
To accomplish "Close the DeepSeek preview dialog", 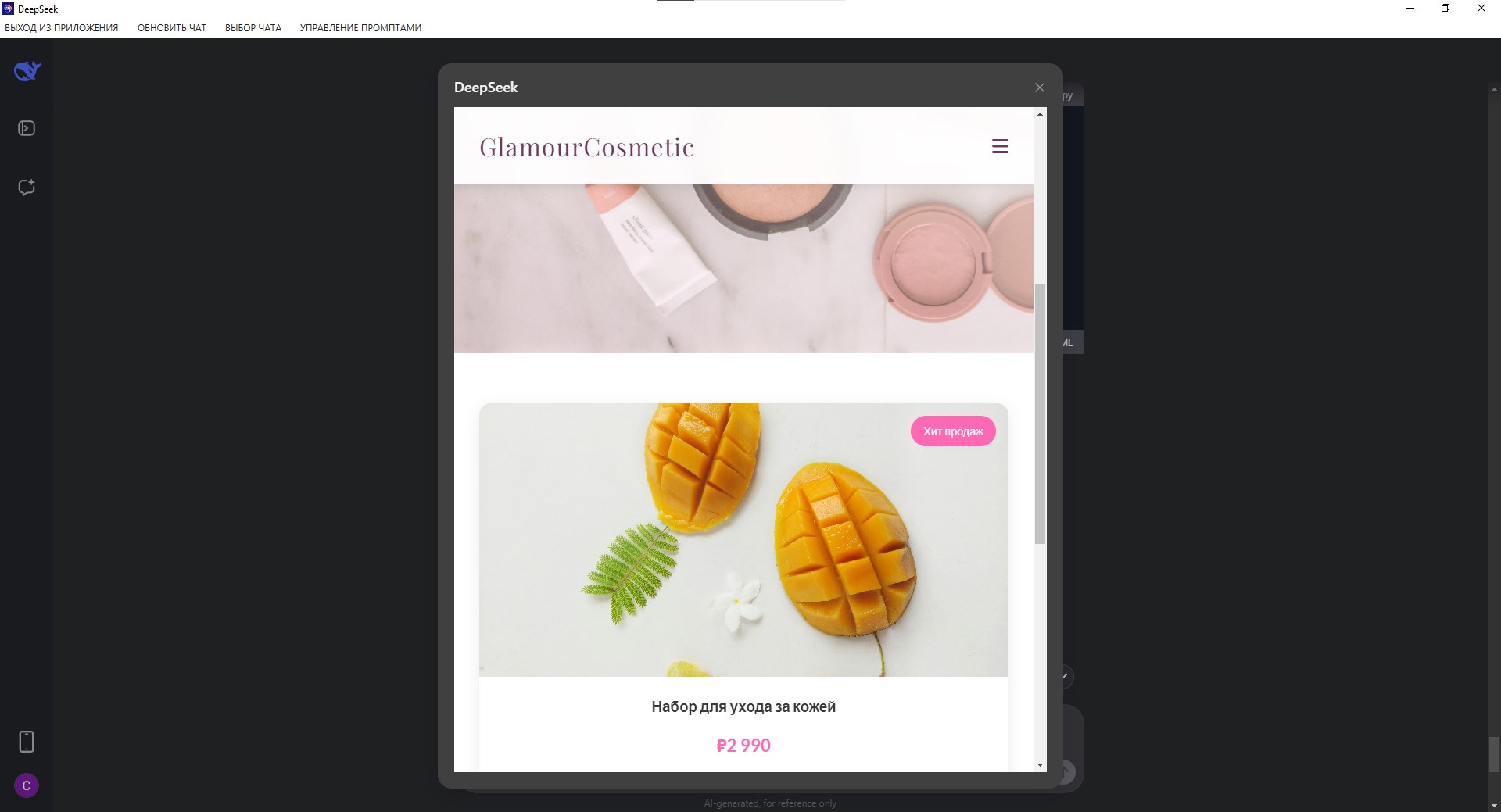I will pyautogui.click(x=1040, y=88).
